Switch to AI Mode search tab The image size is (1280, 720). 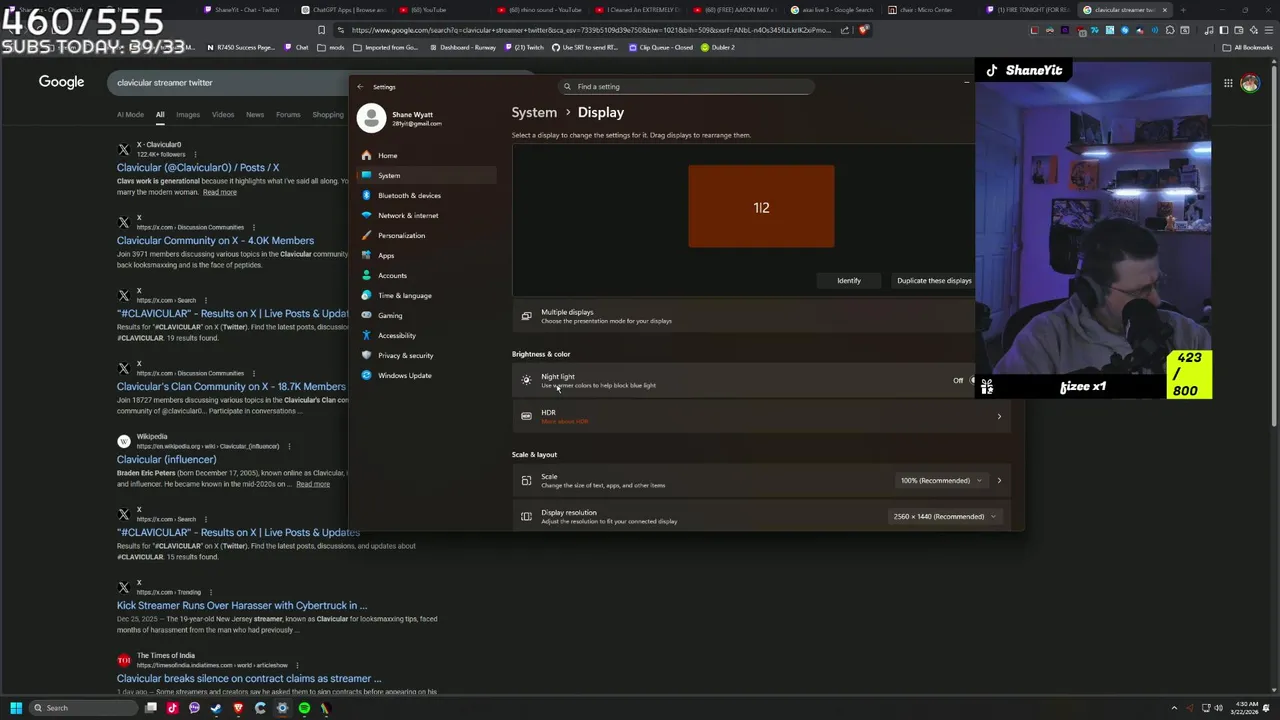(130, 115)
